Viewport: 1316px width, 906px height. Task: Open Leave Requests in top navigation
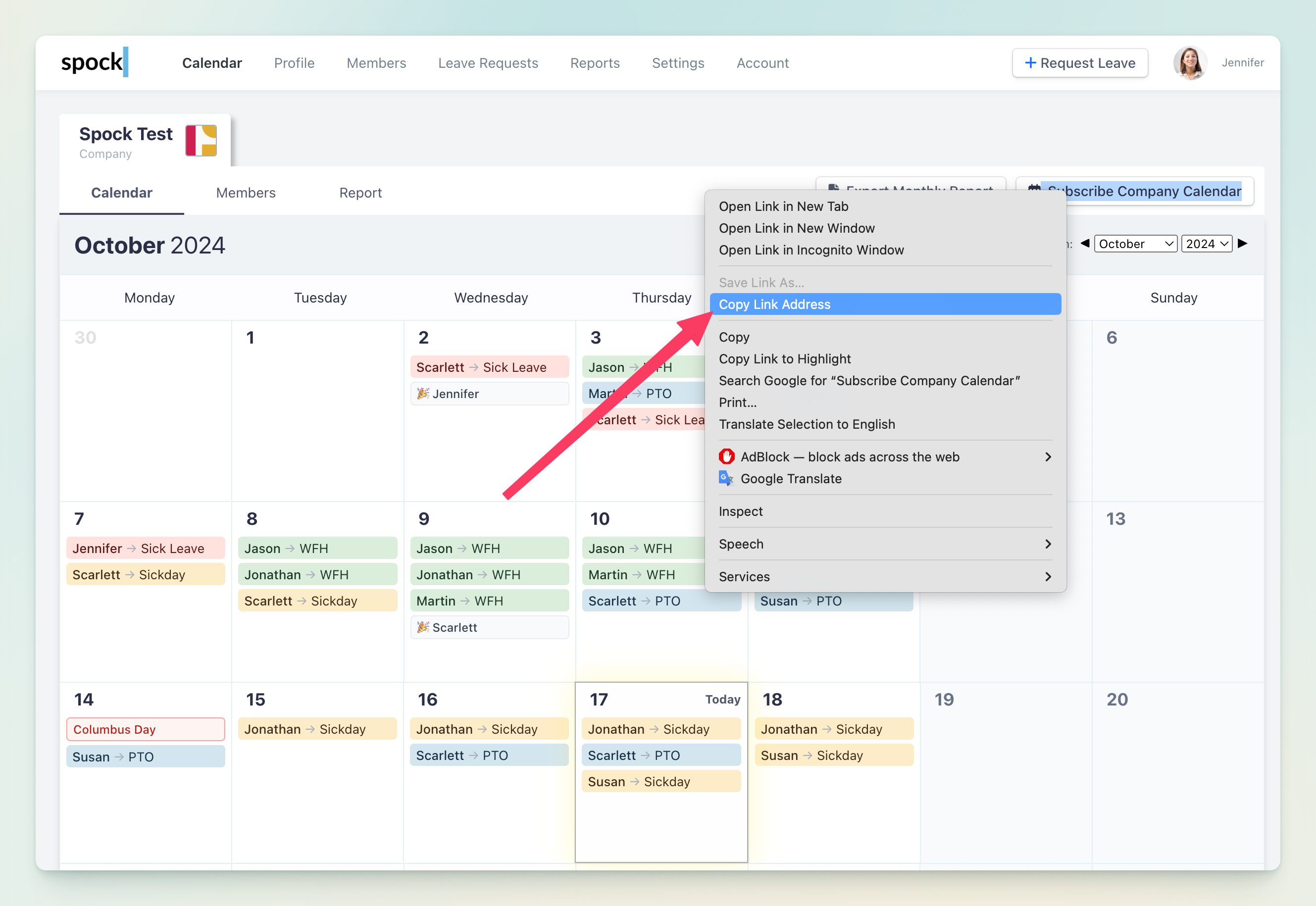488,63
